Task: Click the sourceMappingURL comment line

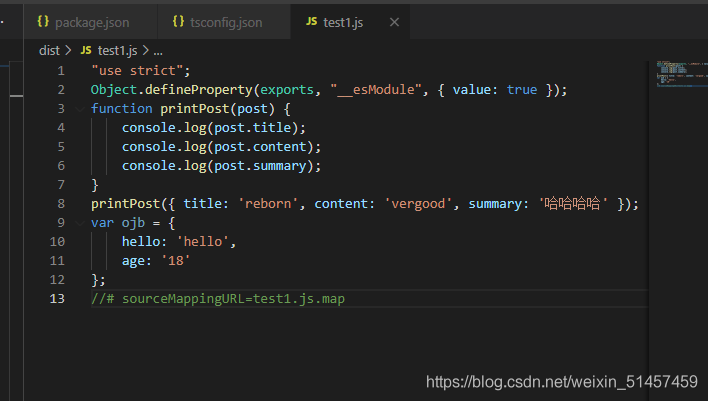Action: [218, 298]
